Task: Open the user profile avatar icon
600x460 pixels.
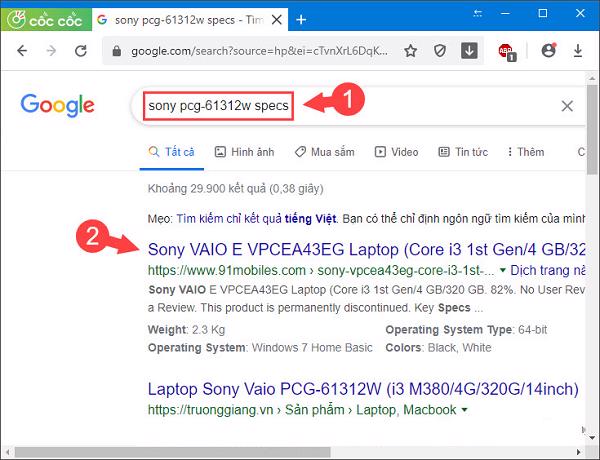Action: coord(548,51)
